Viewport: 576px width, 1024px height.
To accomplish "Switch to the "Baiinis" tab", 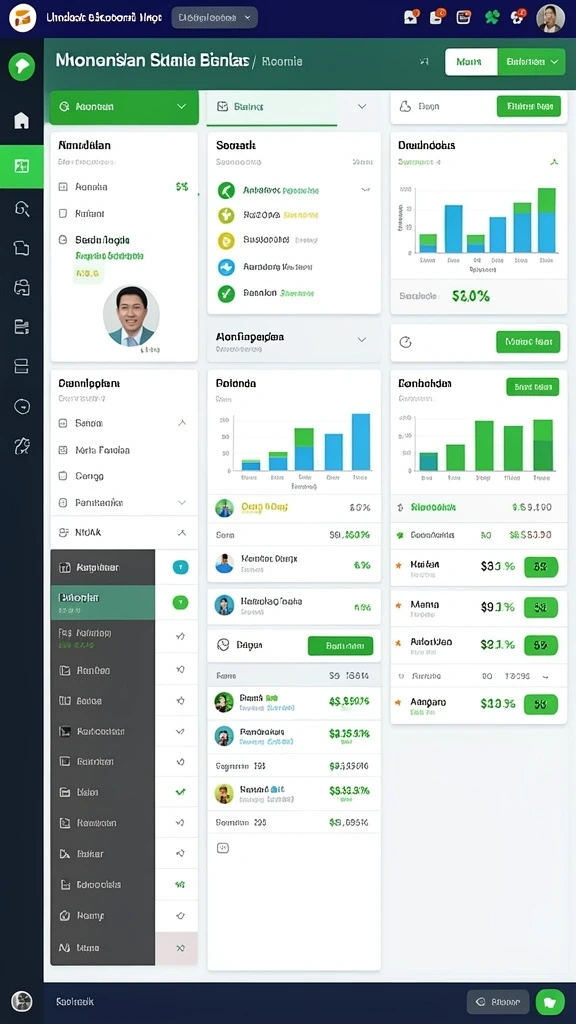I will click(272, 106).
